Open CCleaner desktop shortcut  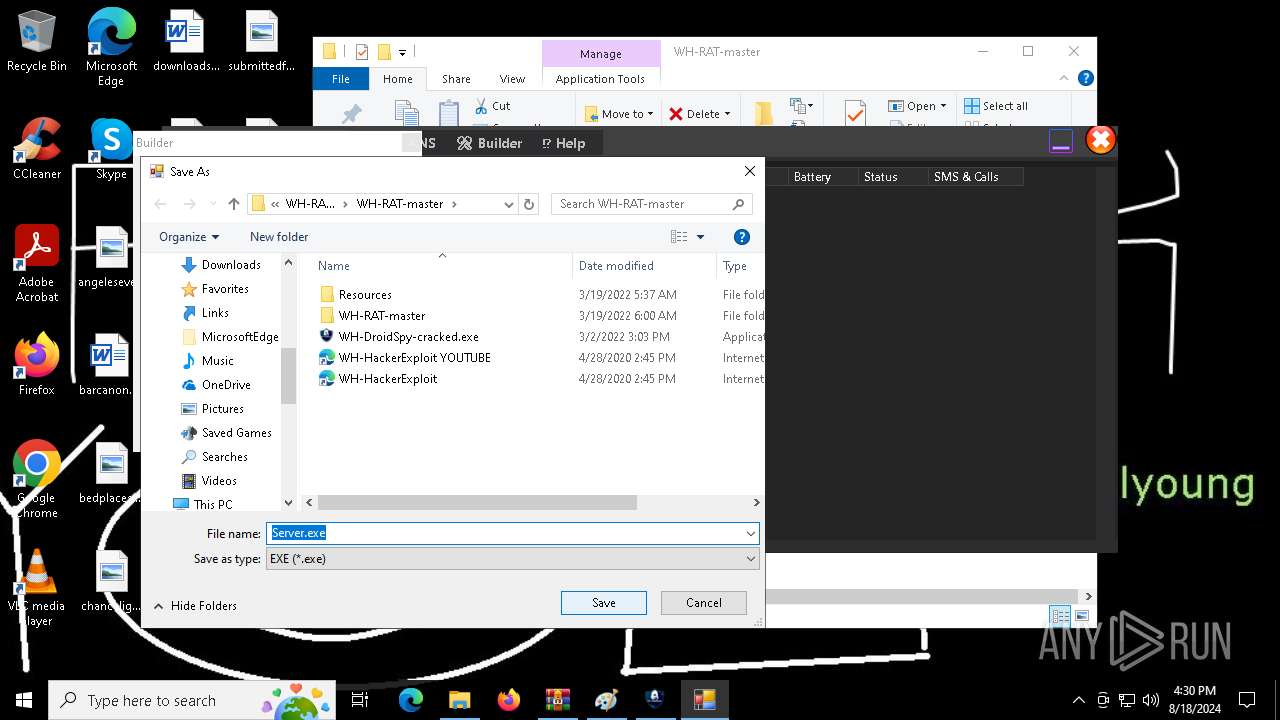pyautogui.click(x=36, y=149)
